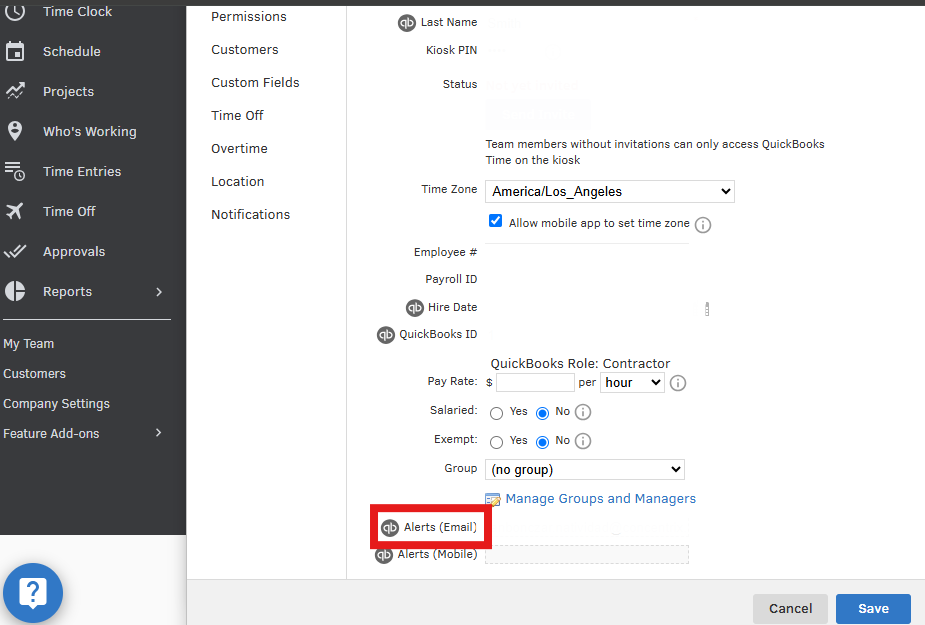This screenshot has width=925, height=625.
Task: Open My Team
Action: pyautogui.click(x=28, y=343)
